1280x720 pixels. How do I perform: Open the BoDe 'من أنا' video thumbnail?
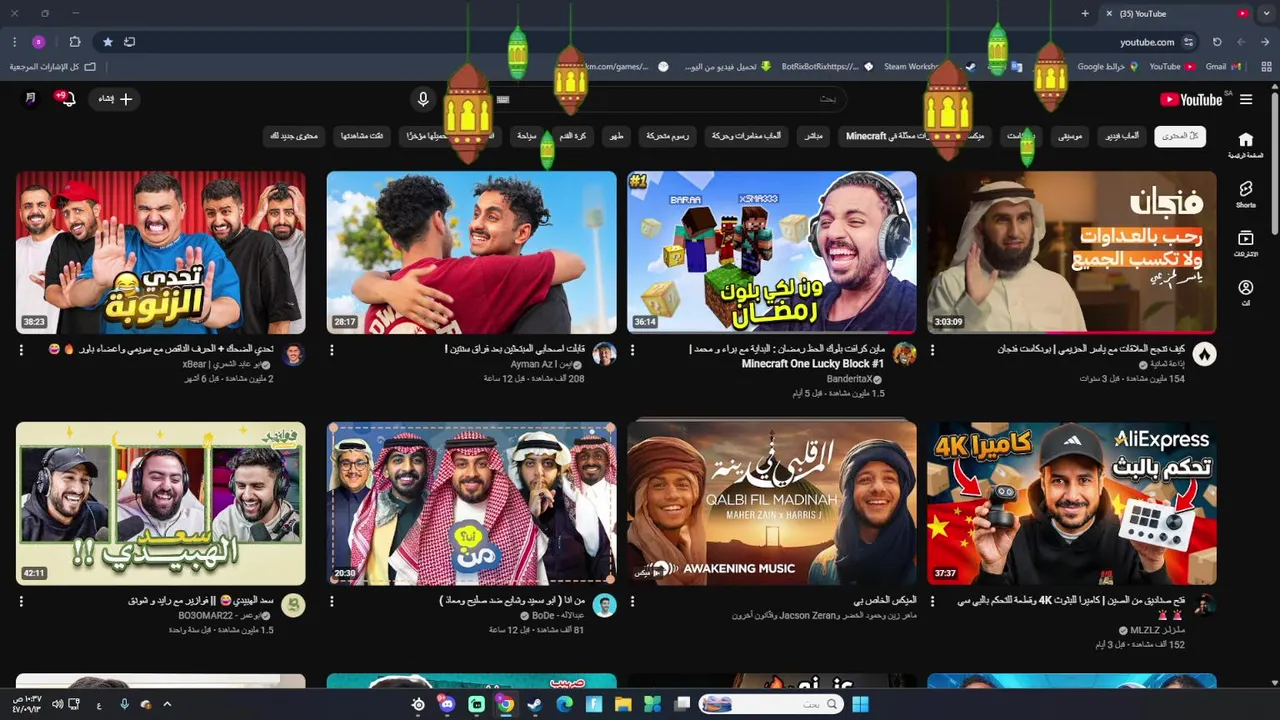(x=471, y=503)
